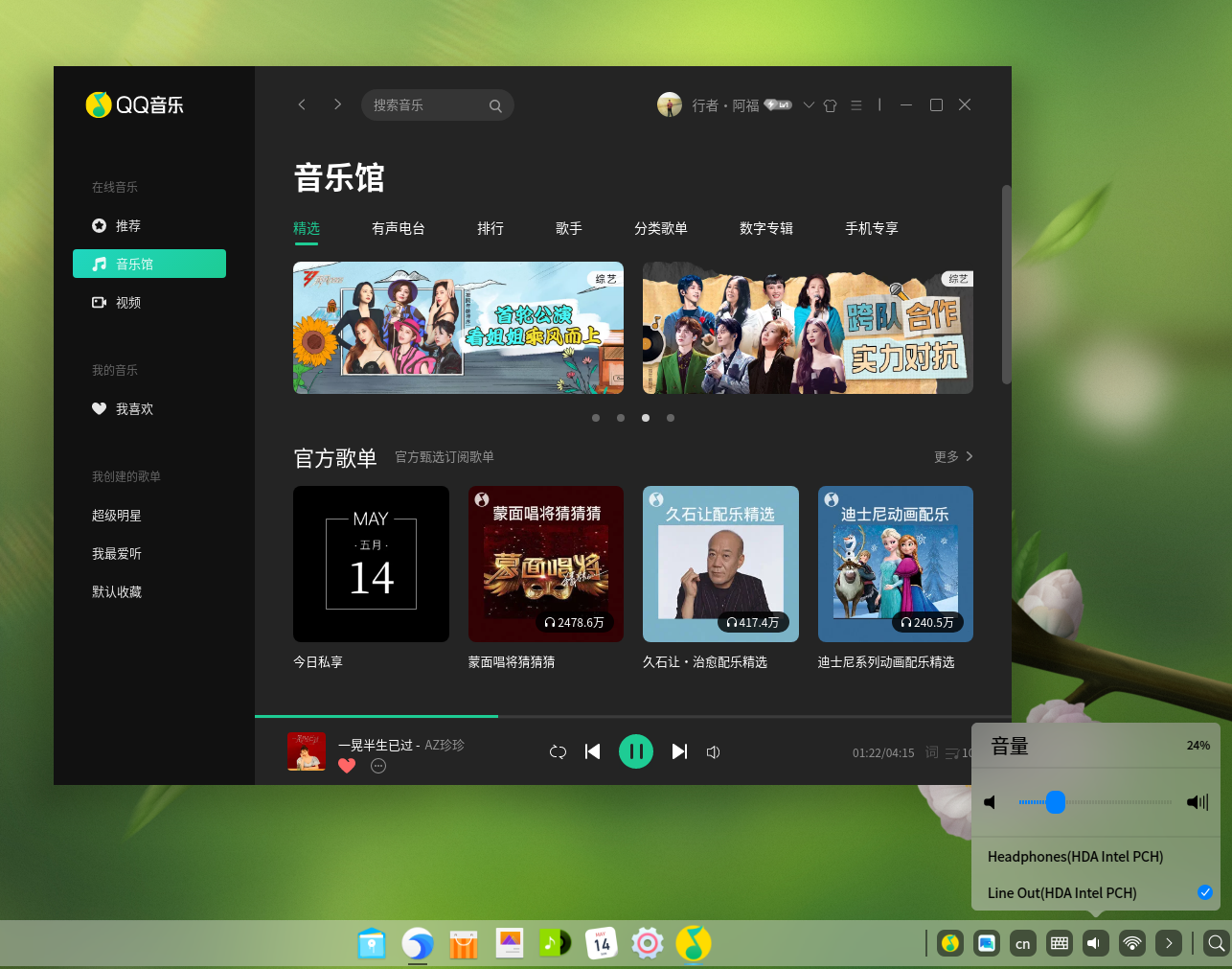Click the search magnifier icon in QQ Music

tap(495, 105)
